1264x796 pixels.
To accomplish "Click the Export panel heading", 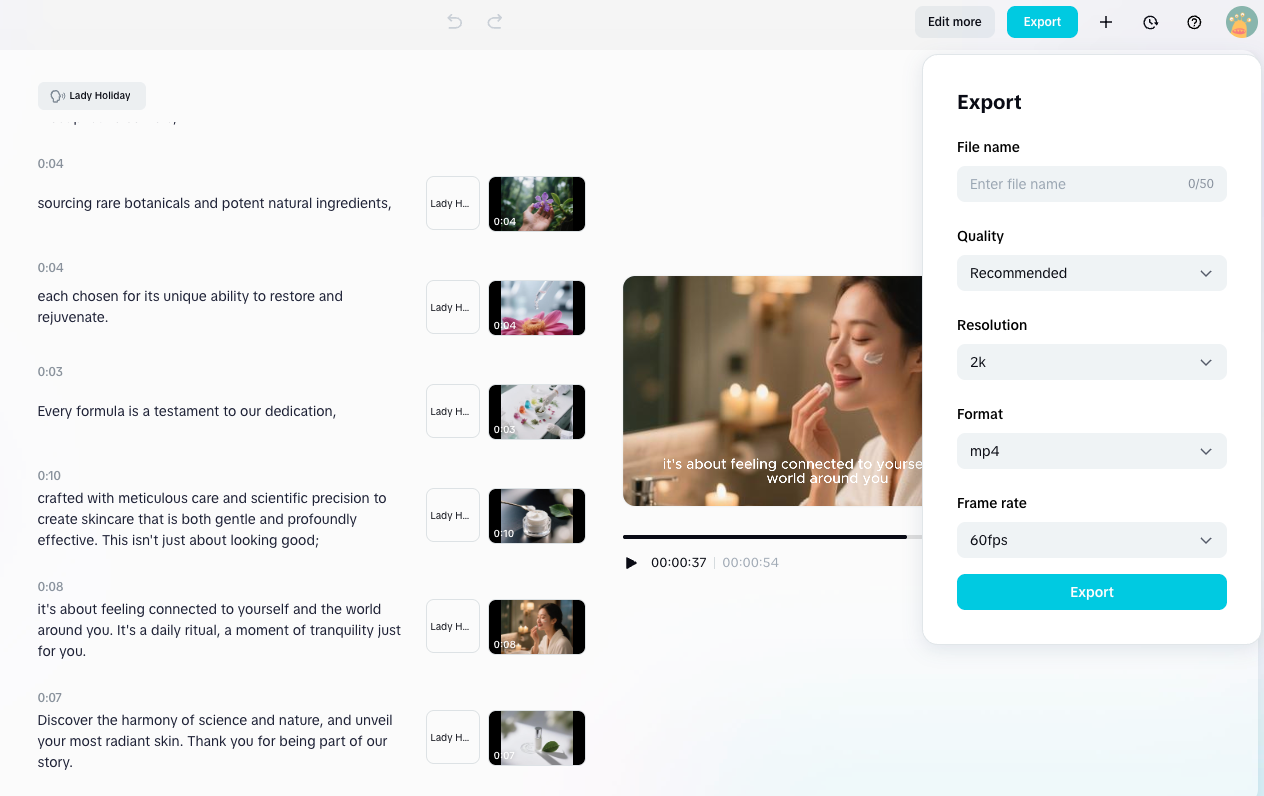I will point(989,102).
